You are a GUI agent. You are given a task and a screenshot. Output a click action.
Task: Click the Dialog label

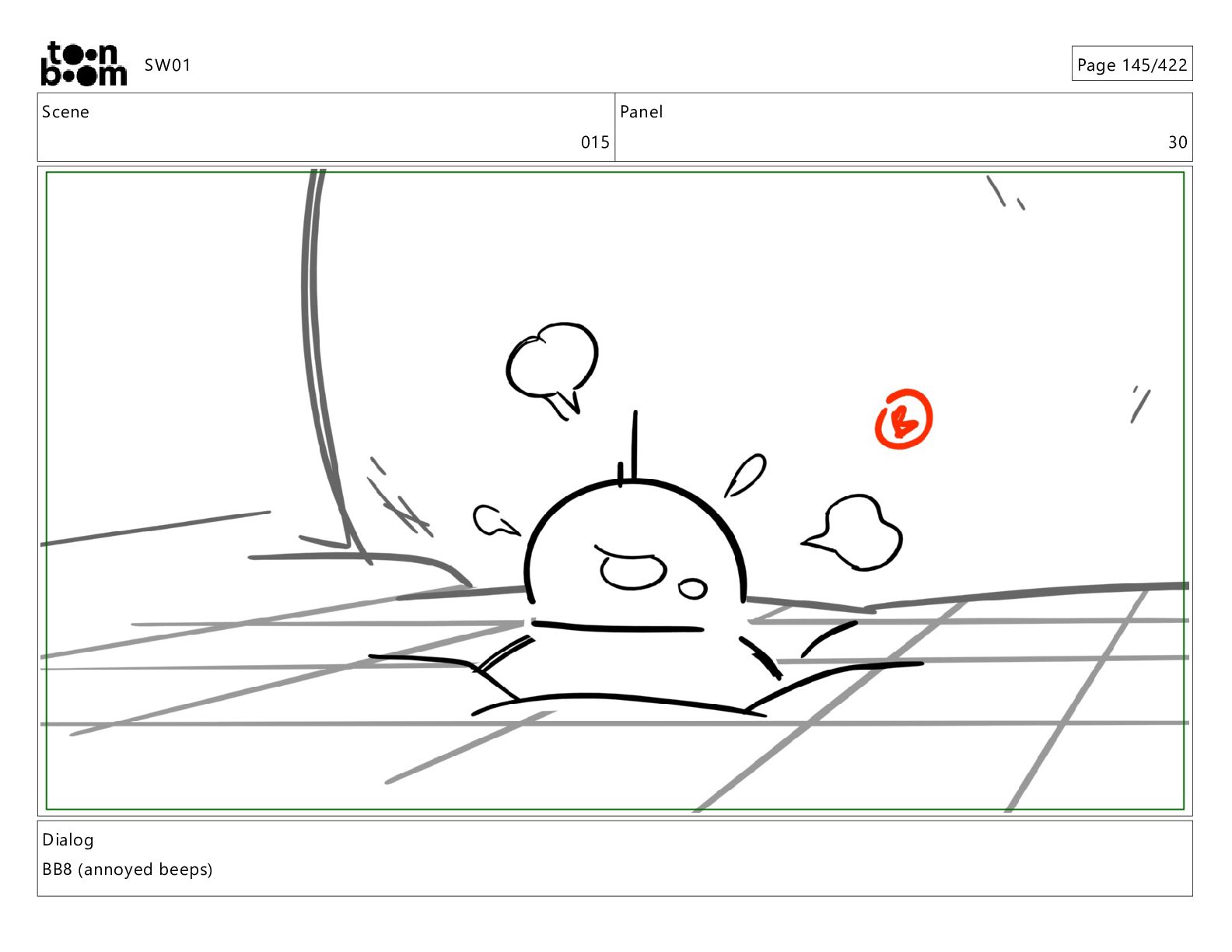point(68,840)
